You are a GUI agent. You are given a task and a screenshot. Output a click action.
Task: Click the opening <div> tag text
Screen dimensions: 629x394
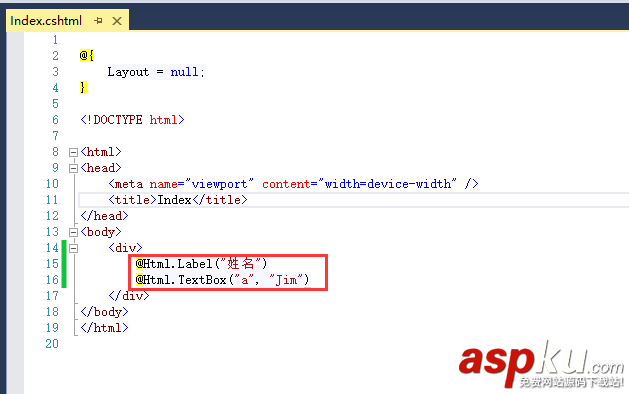125,248
